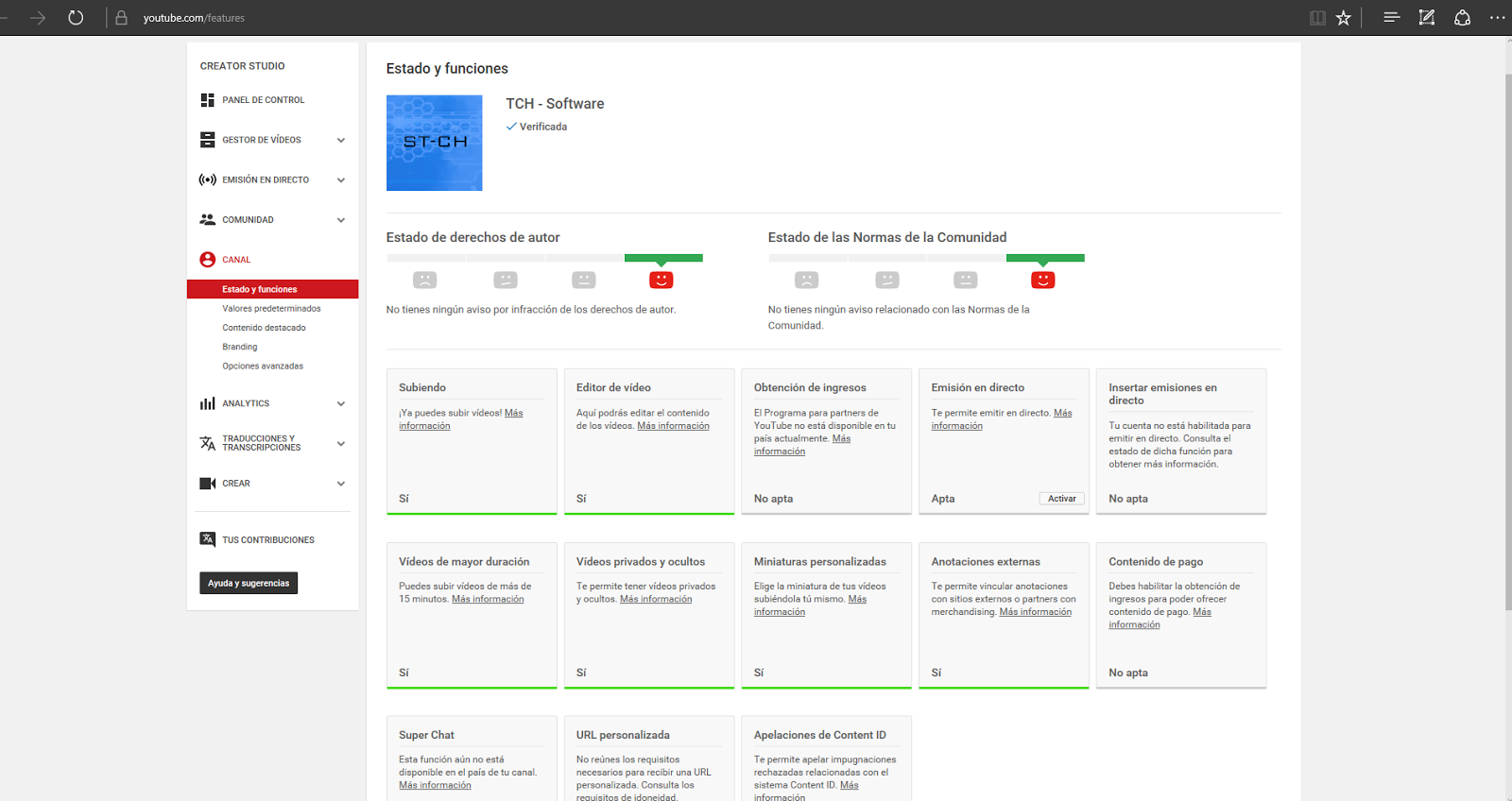Open Más información in Vídeos de mayor duración

tap(488, 599)
